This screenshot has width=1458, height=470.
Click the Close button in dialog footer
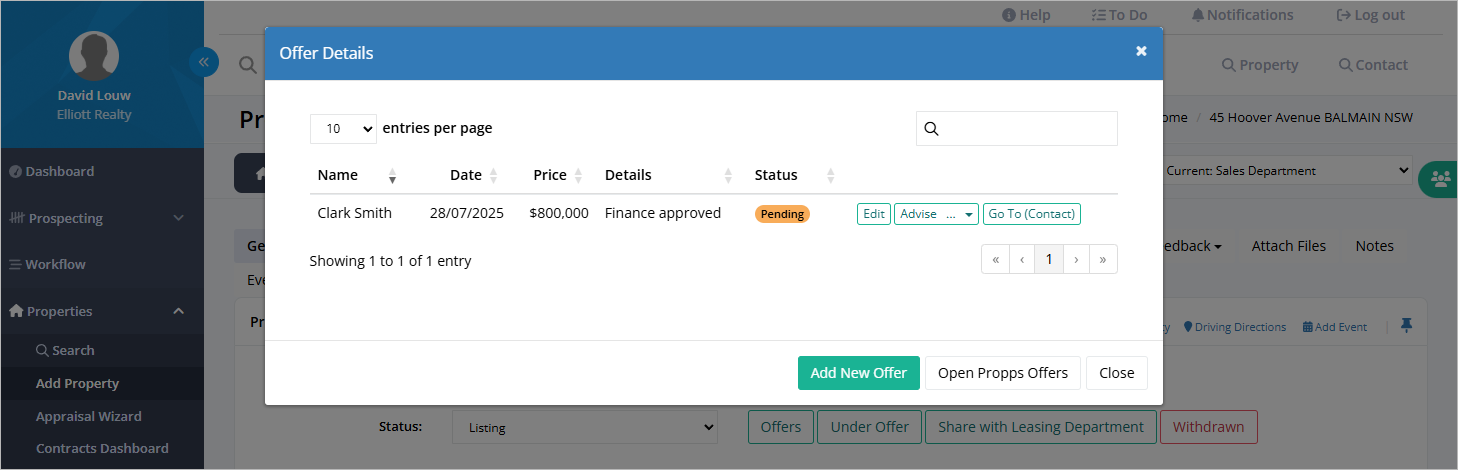tap(1117, 373)
